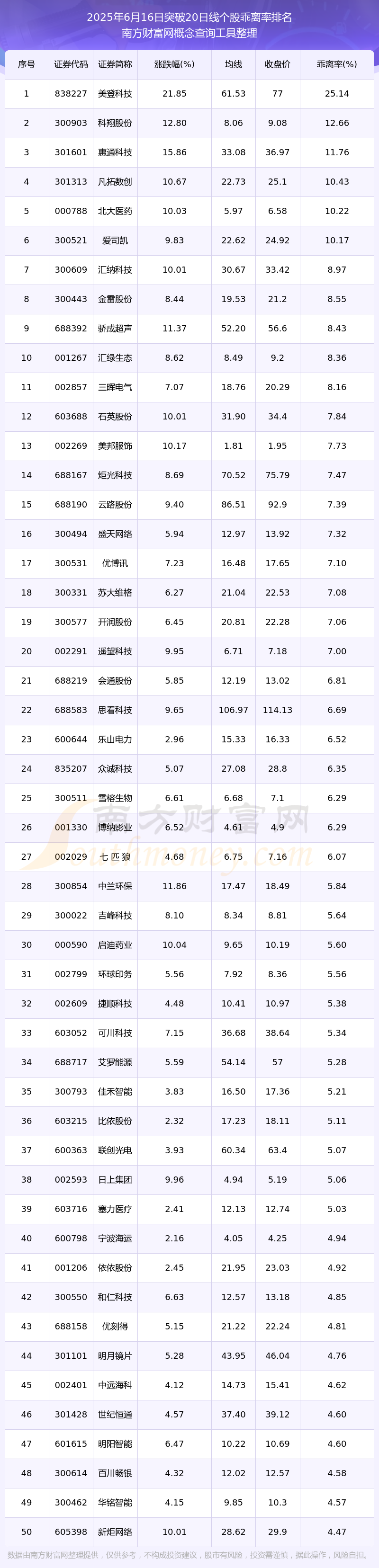Image resolution: width=379 pixels, height=1568 pixels.
Task: Select stock name 开润股份
Action: pos(115,622)
